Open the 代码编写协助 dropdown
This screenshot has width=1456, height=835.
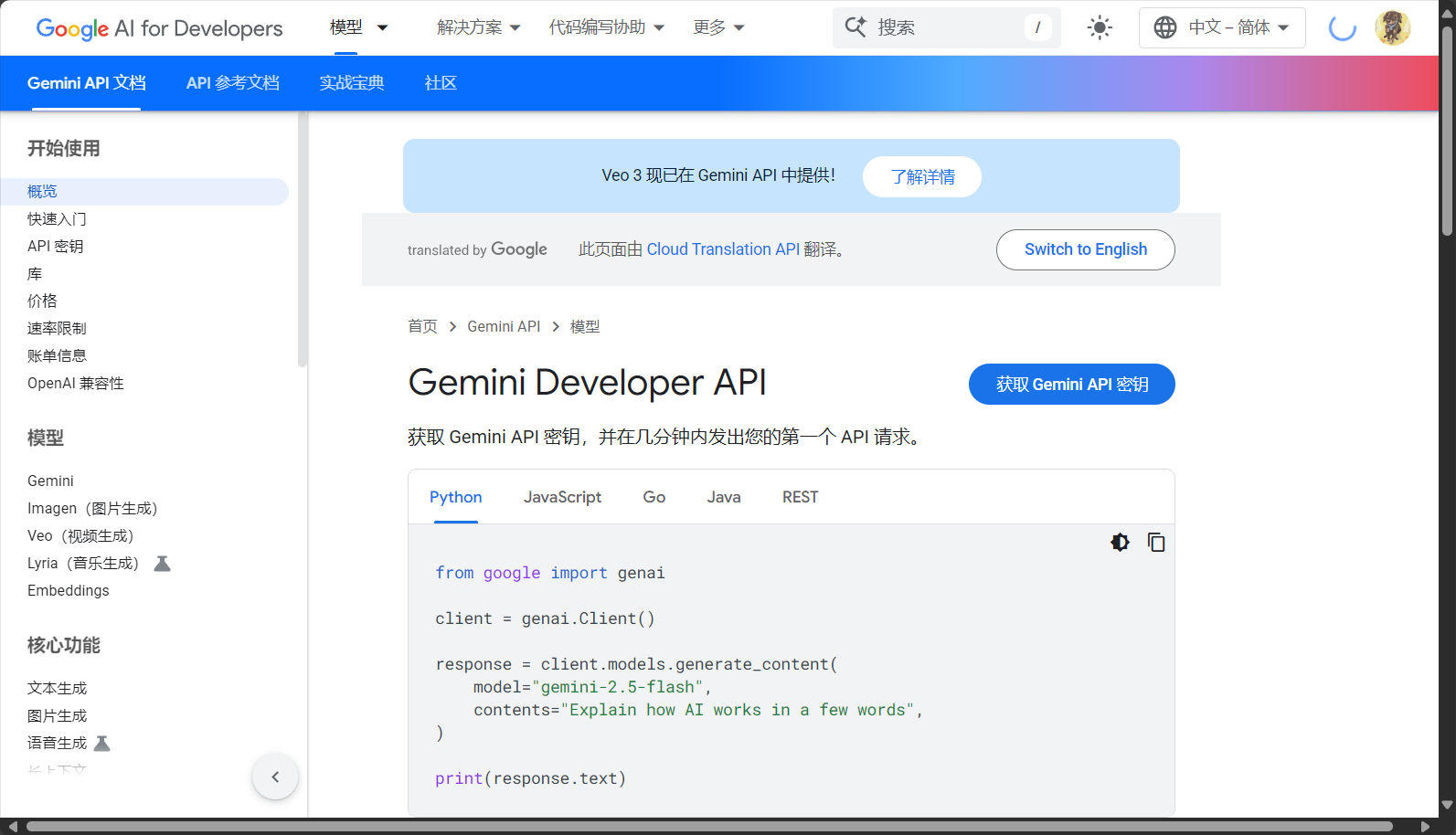tap(607, 27)
